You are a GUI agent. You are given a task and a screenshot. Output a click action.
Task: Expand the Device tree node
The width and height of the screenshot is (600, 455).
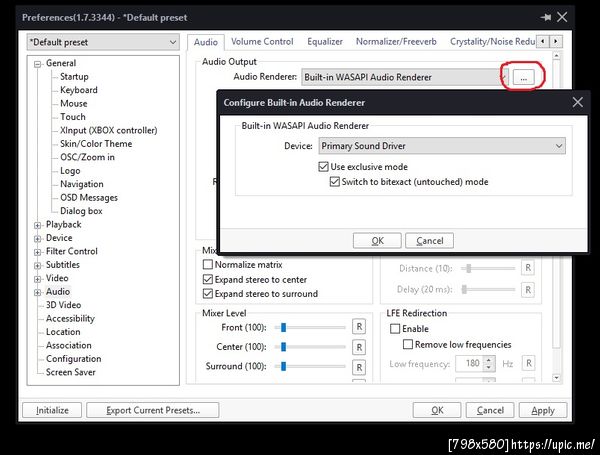click(38, 239)
